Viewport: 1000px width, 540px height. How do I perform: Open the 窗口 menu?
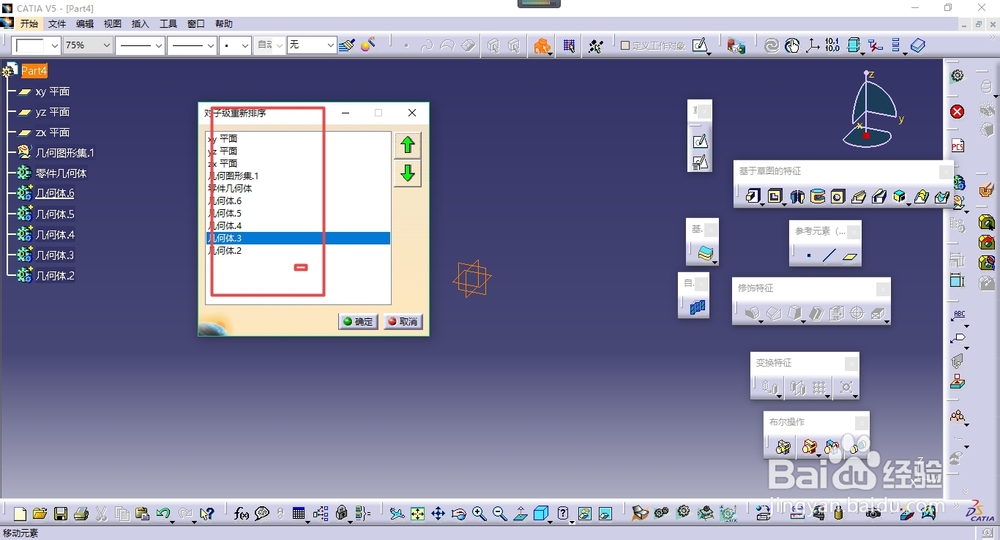click(x=196, y=24)
